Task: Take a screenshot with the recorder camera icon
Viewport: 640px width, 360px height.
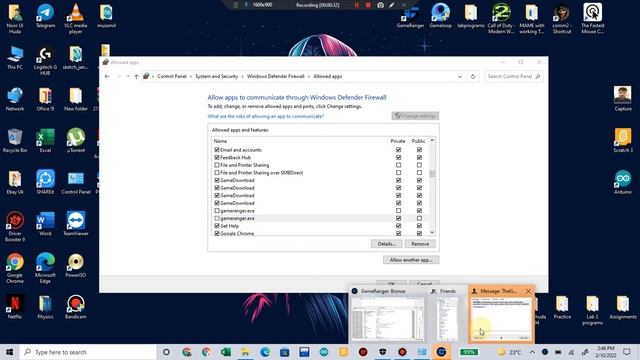Action: click(x=380, y=5)
